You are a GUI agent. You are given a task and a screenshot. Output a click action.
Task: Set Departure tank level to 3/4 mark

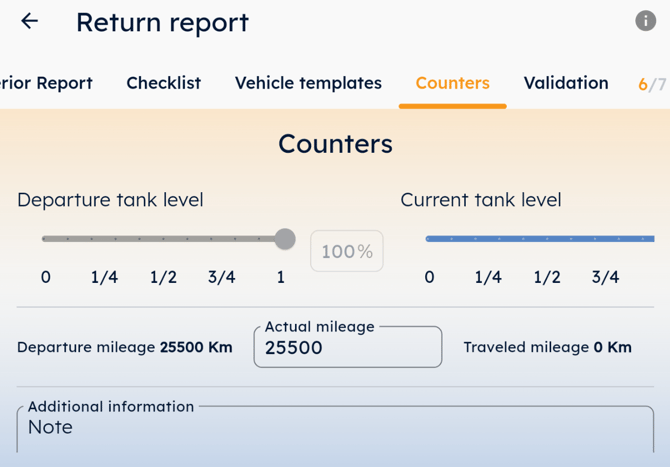coord(223,239)
